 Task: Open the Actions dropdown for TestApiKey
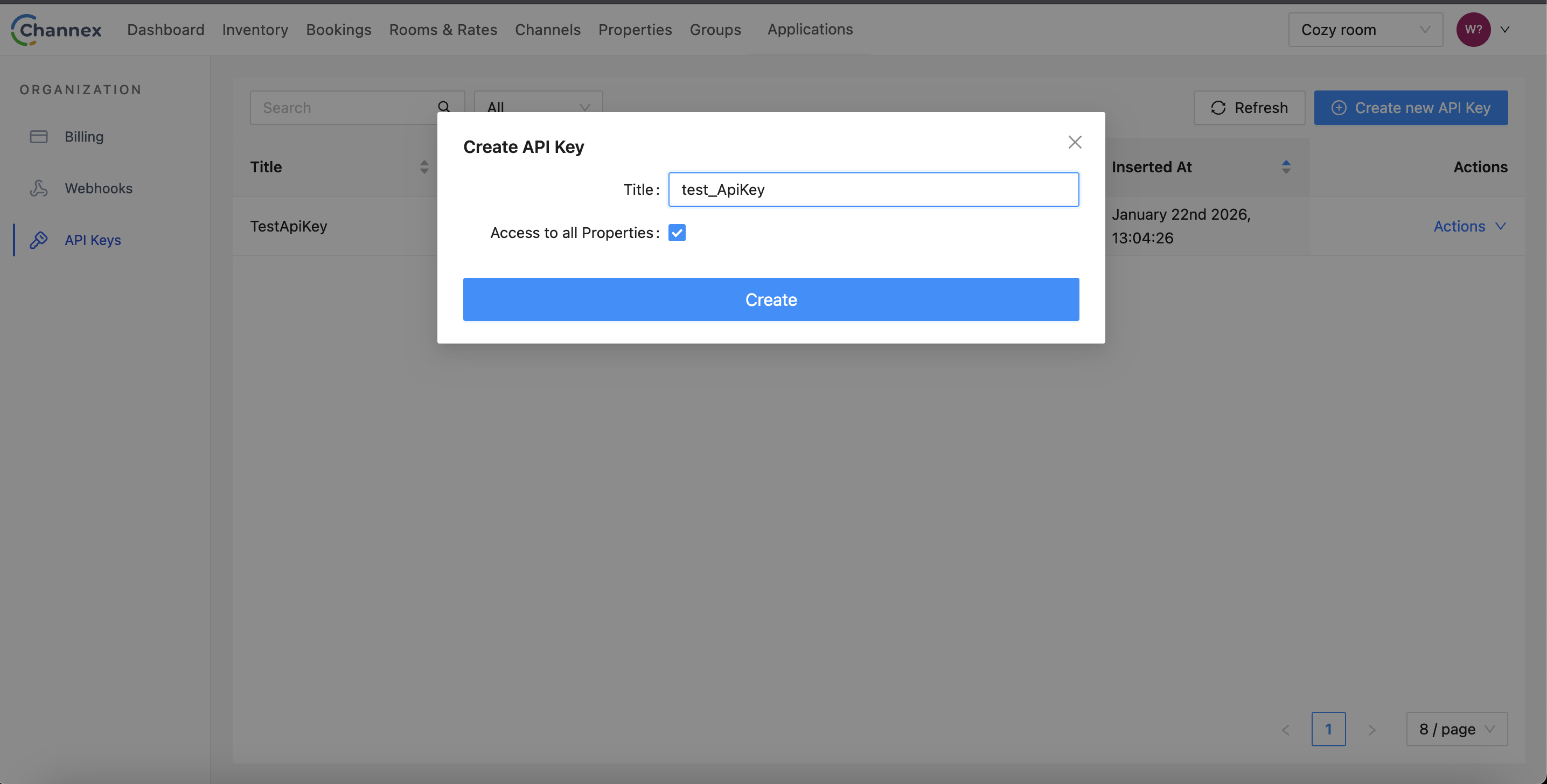point(1470,226)
